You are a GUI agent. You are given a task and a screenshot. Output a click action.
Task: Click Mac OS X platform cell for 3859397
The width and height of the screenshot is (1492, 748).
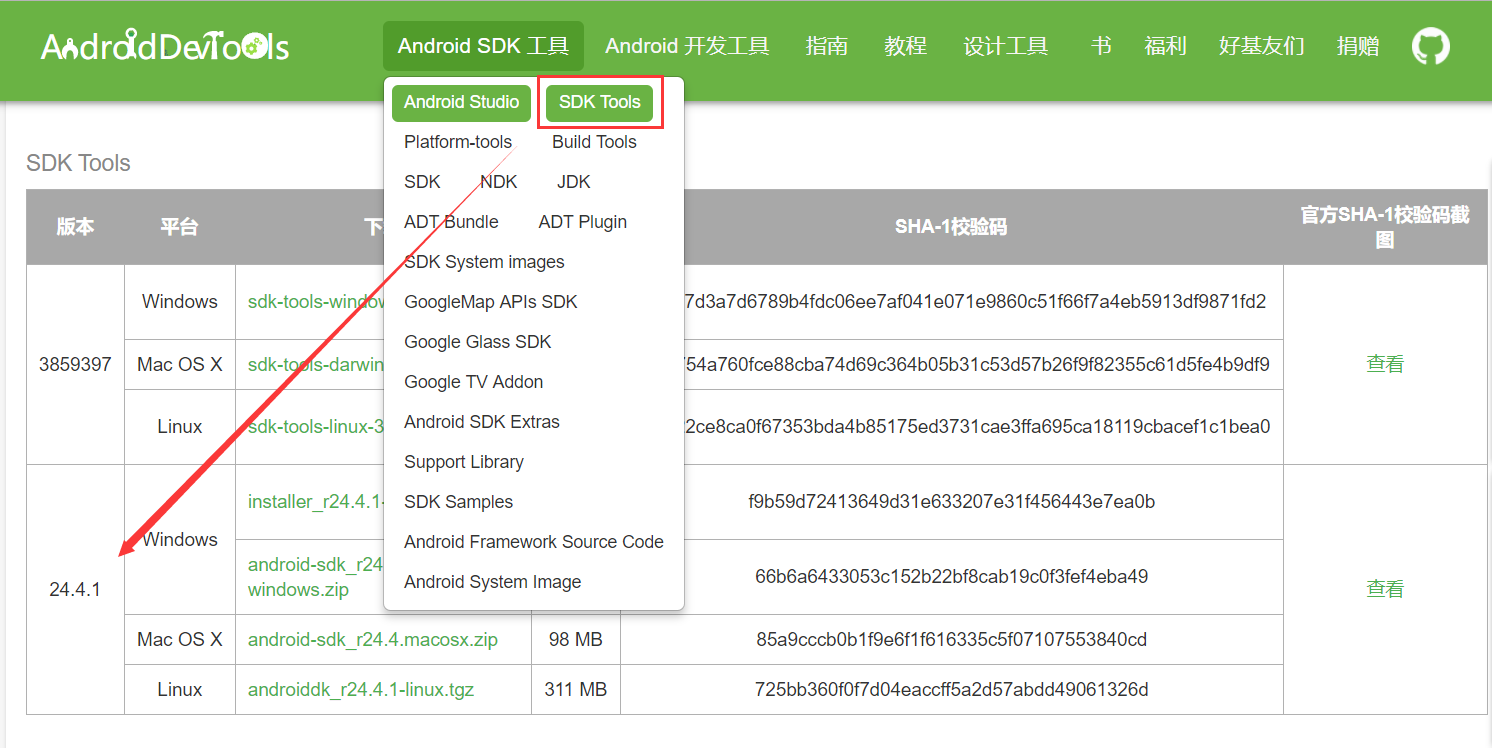(x=180, y=364)
